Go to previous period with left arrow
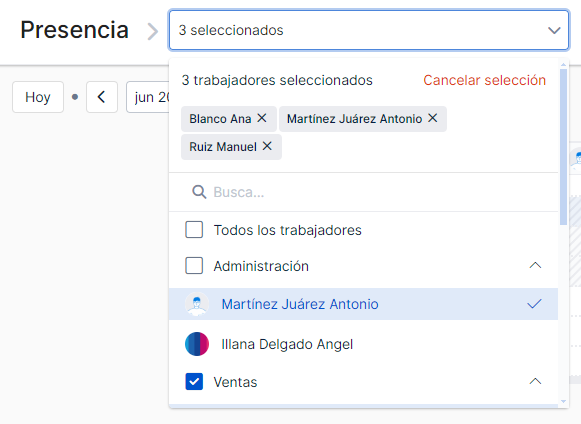 [102, 97]
